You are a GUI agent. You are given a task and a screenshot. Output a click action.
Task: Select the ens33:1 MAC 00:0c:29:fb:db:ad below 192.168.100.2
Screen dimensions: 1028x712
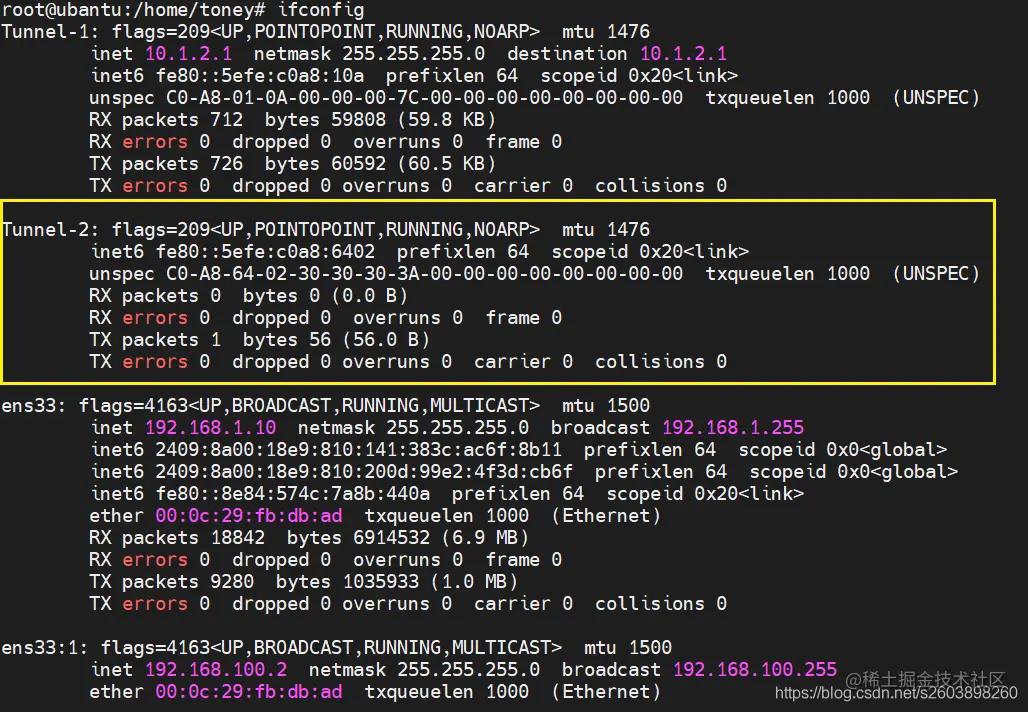pos(248,692)
